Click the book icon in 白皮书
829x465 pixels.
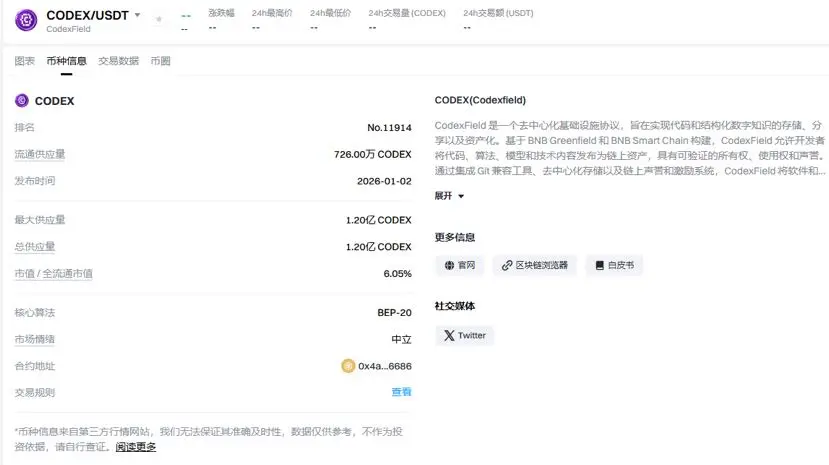tap(600, 265)
